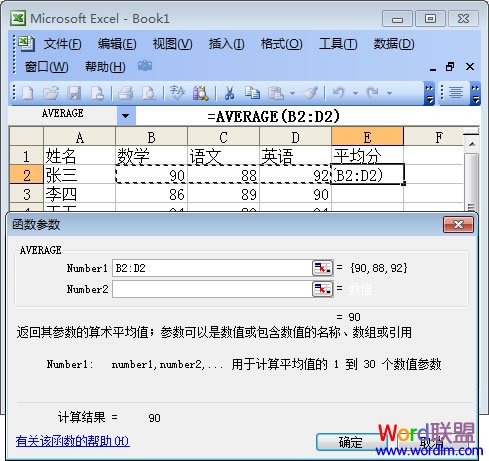Open the 数据(D) menu
The height and width of the screenshot is (461, 489).
click(394, 44)
